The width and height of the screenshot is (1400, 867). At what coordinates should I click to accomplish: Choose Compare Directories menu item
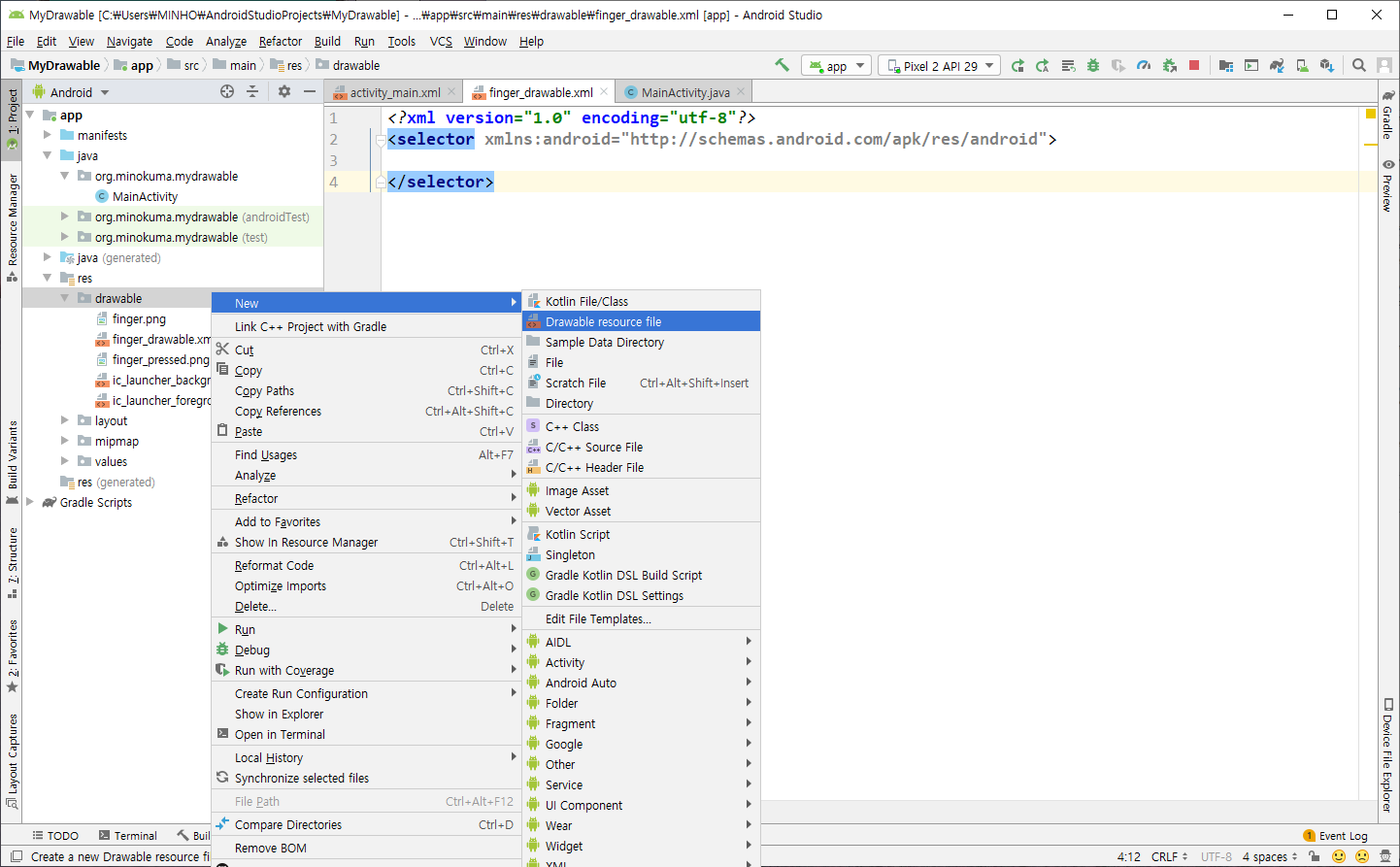coord(366,824)
